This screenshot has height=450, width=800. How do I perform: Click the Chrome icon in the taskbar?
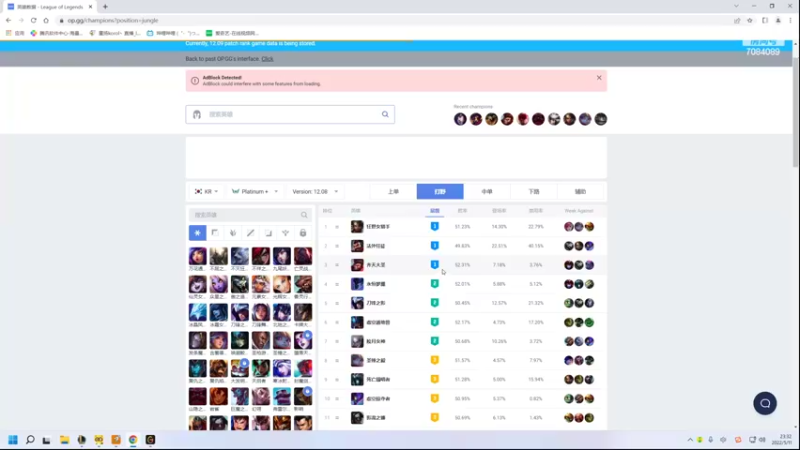pos(133,439)
